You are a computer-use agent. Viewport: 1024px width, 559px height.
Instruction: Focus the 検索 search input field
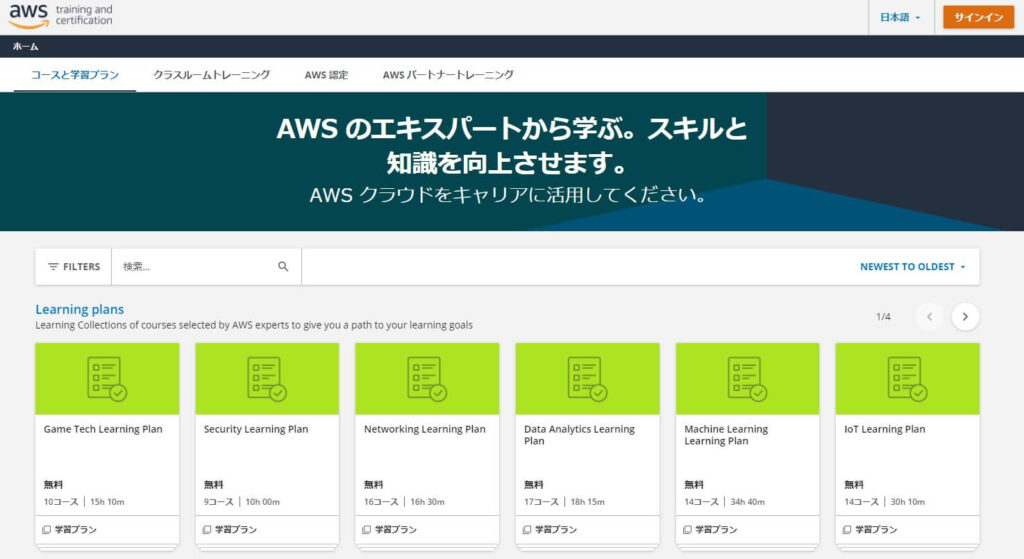[195, 267]
